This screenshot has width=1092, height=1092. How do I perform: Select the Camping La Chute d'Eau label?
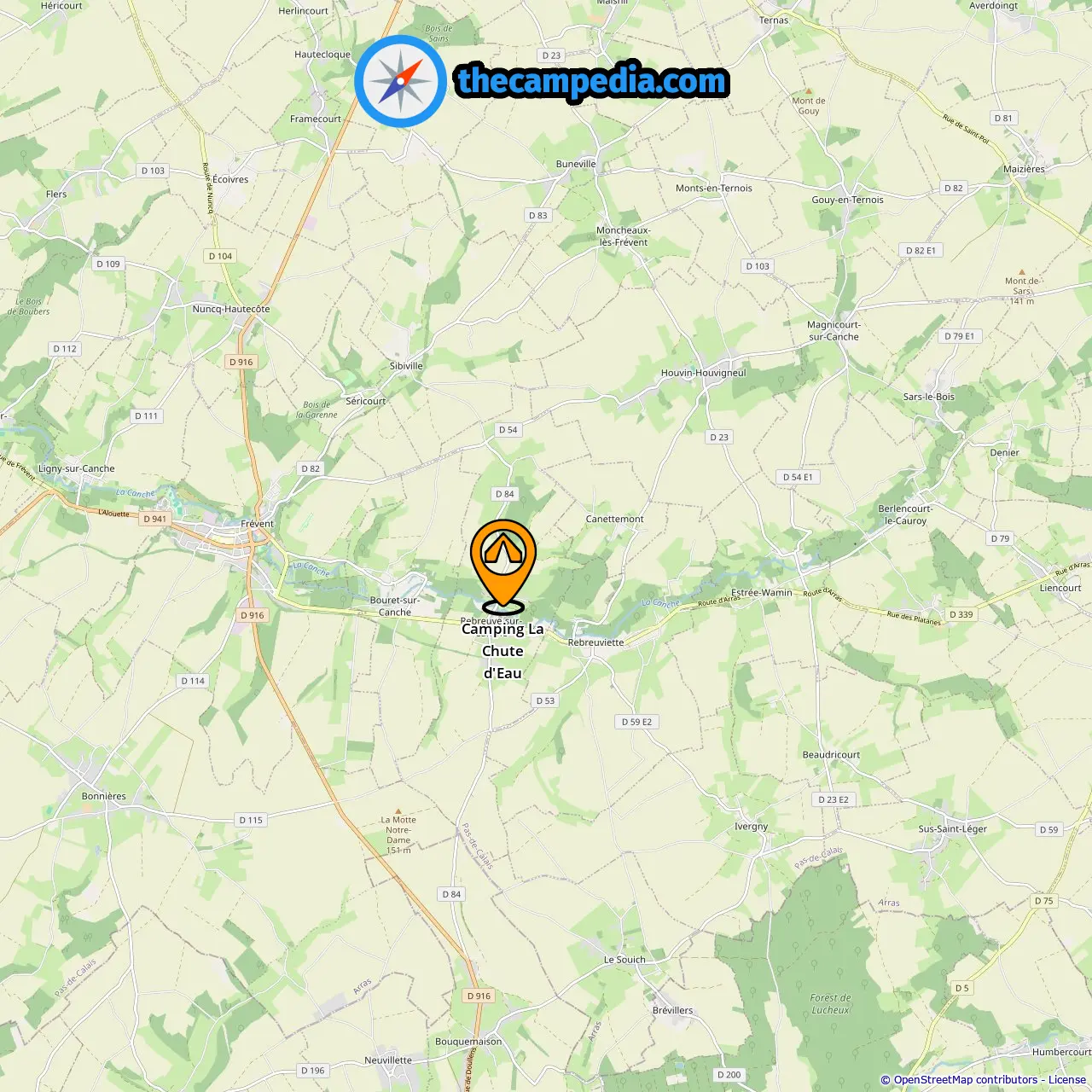tap(502, 651)
